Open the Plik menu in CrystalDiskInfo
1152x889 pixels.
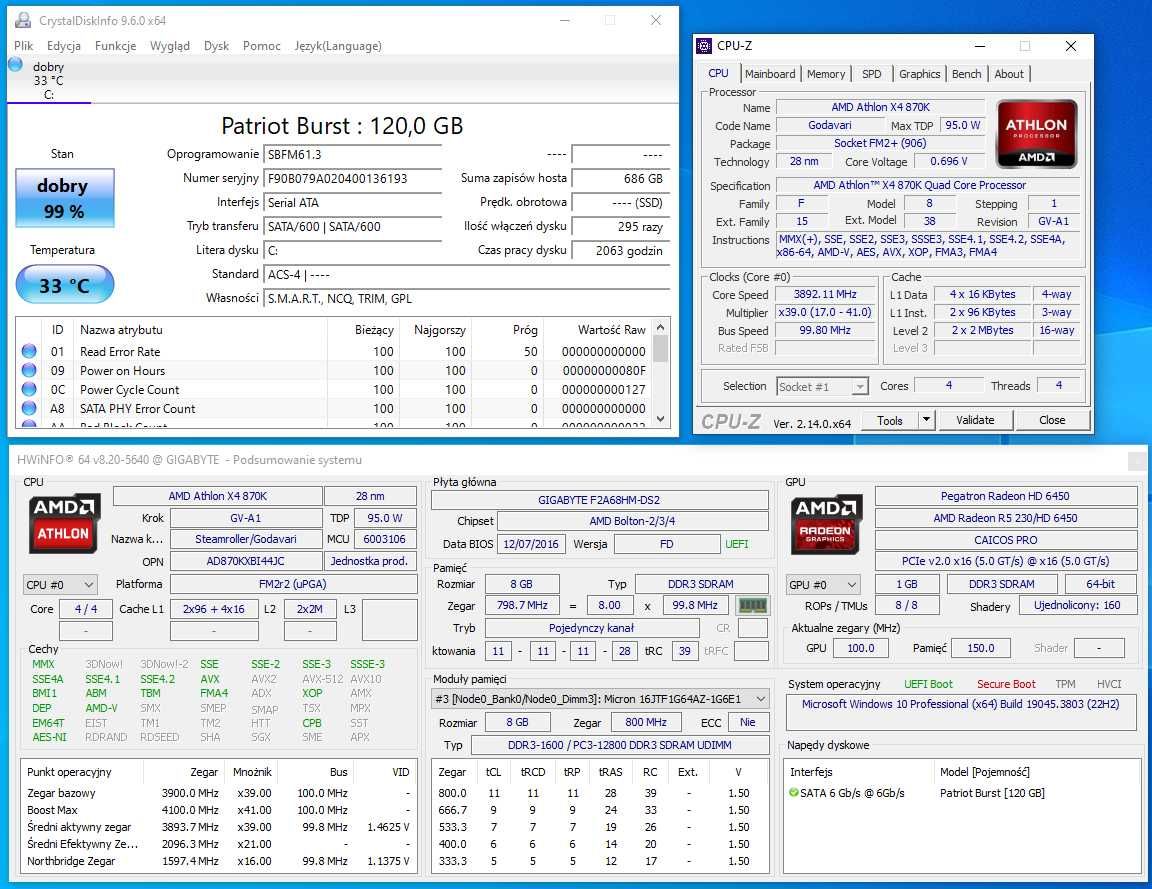coord(24,46)
